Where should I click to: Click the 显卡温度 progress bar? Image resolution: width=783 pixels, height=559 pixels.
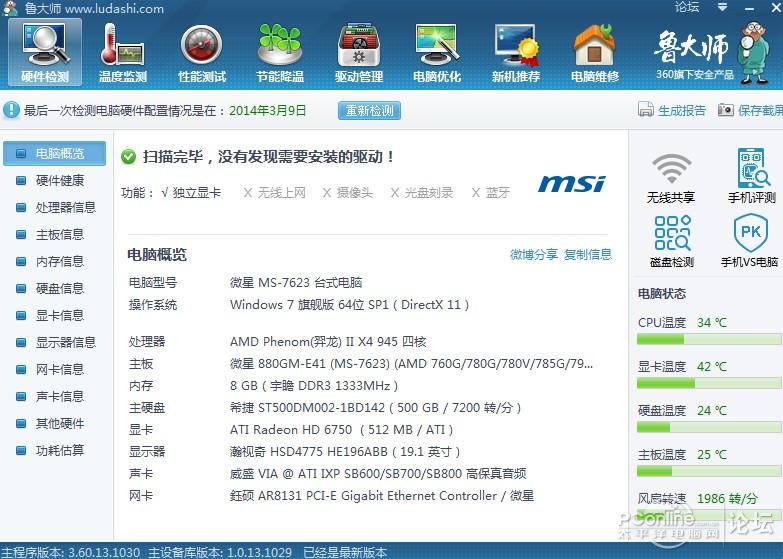click(x=709, y=383)
